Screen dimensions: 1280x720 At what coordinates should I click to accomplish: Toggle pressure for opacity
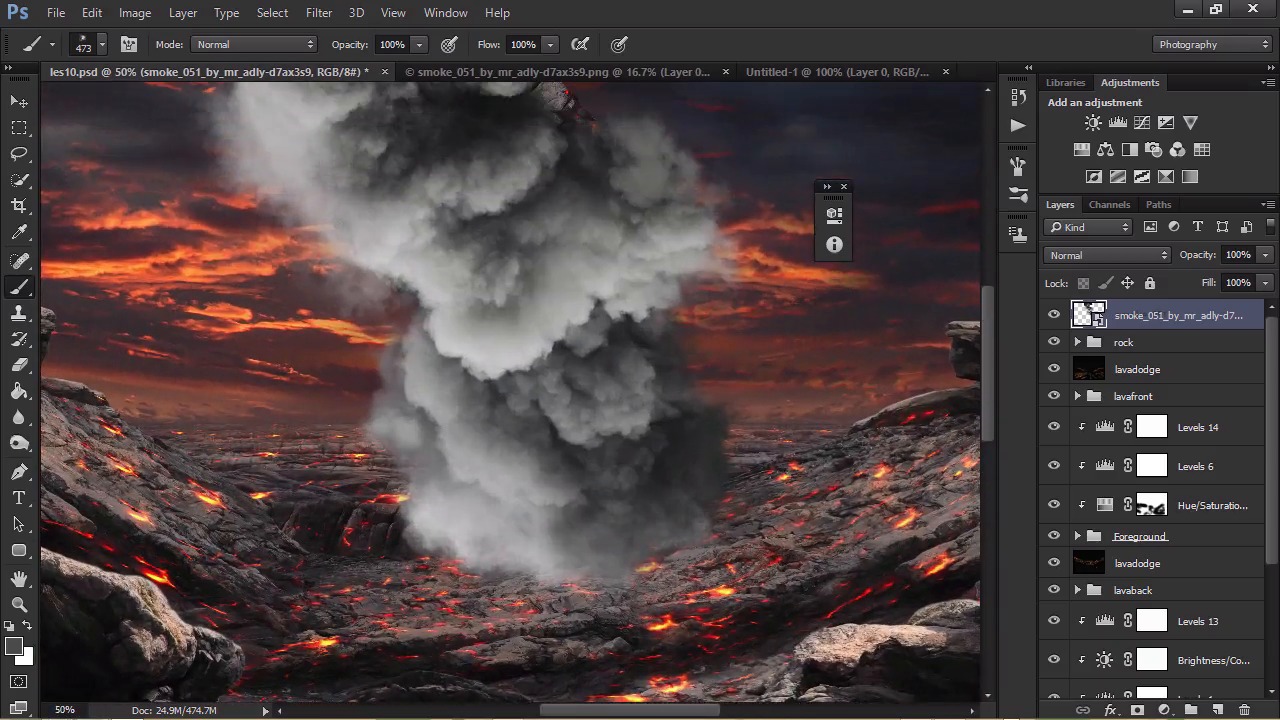[x=449, y=44]
